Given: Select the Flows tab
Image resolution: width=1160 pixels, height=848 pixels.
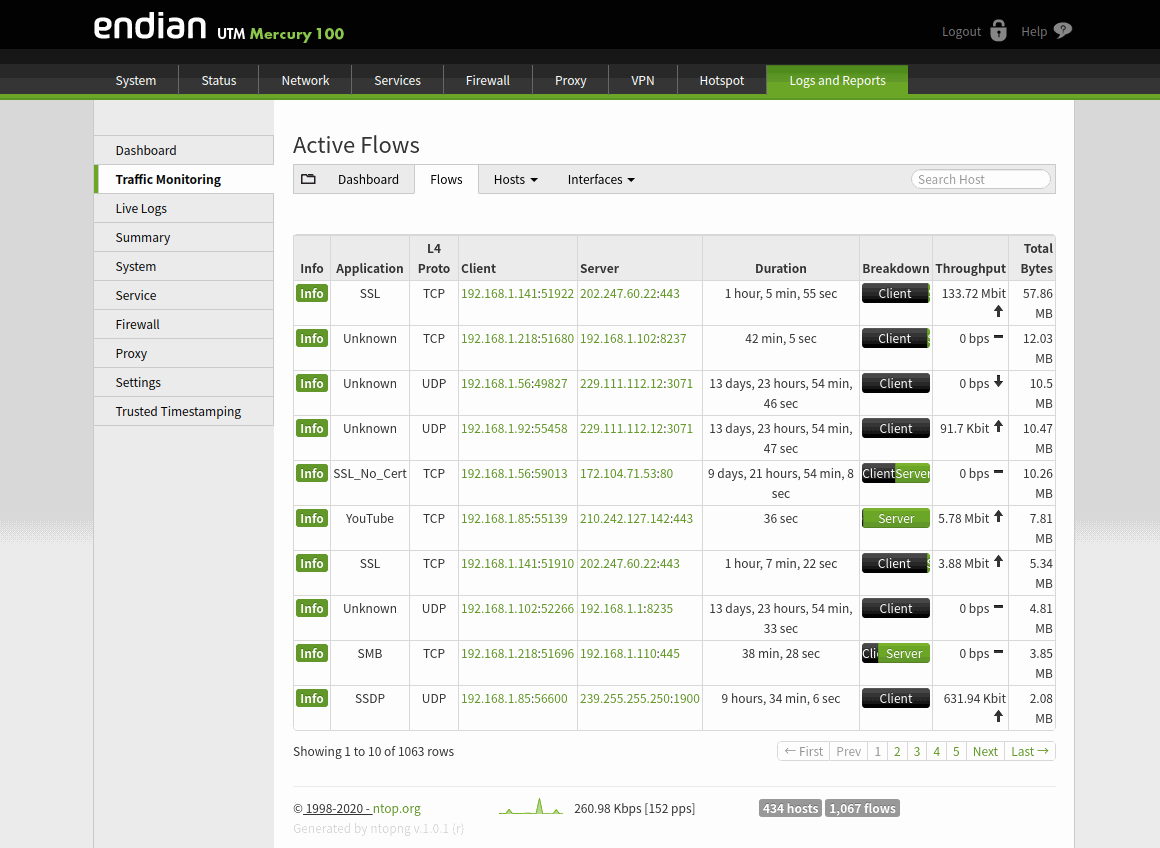Looking at the screenshot, I should pyautogui.click(x=446, y=180).
